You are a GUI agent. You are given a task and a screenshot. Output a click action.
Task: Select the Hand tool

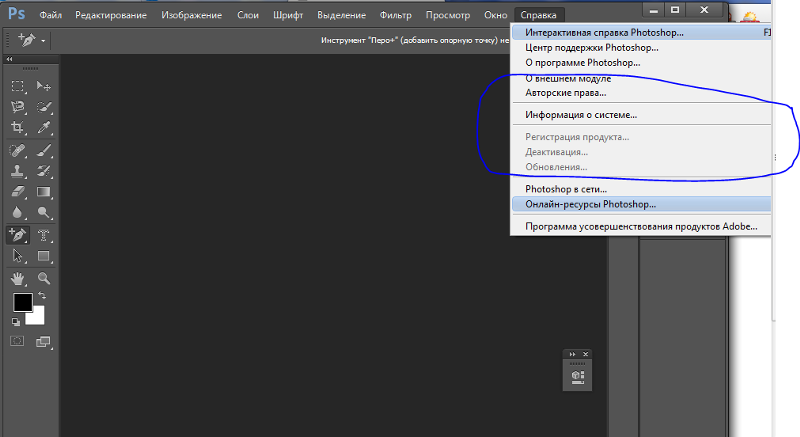click(18, 278)
